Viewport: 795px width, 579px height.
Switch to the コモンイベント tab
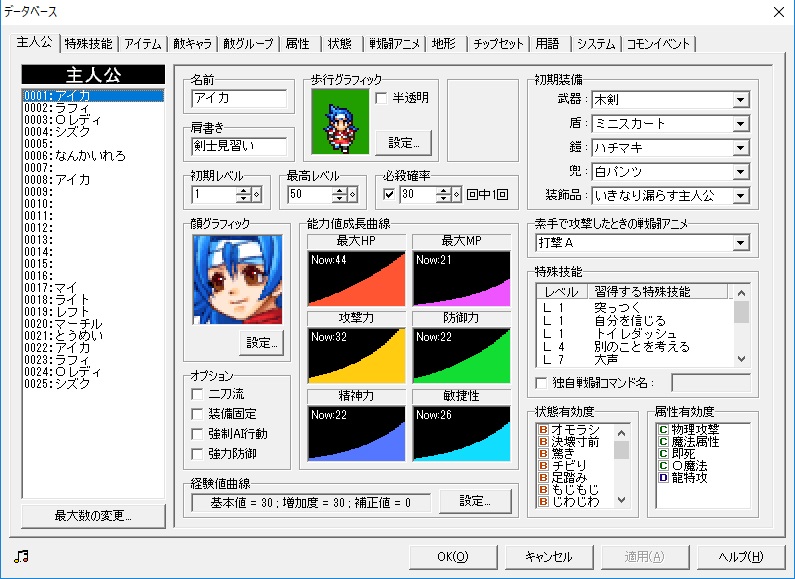[x=658, y=44]
